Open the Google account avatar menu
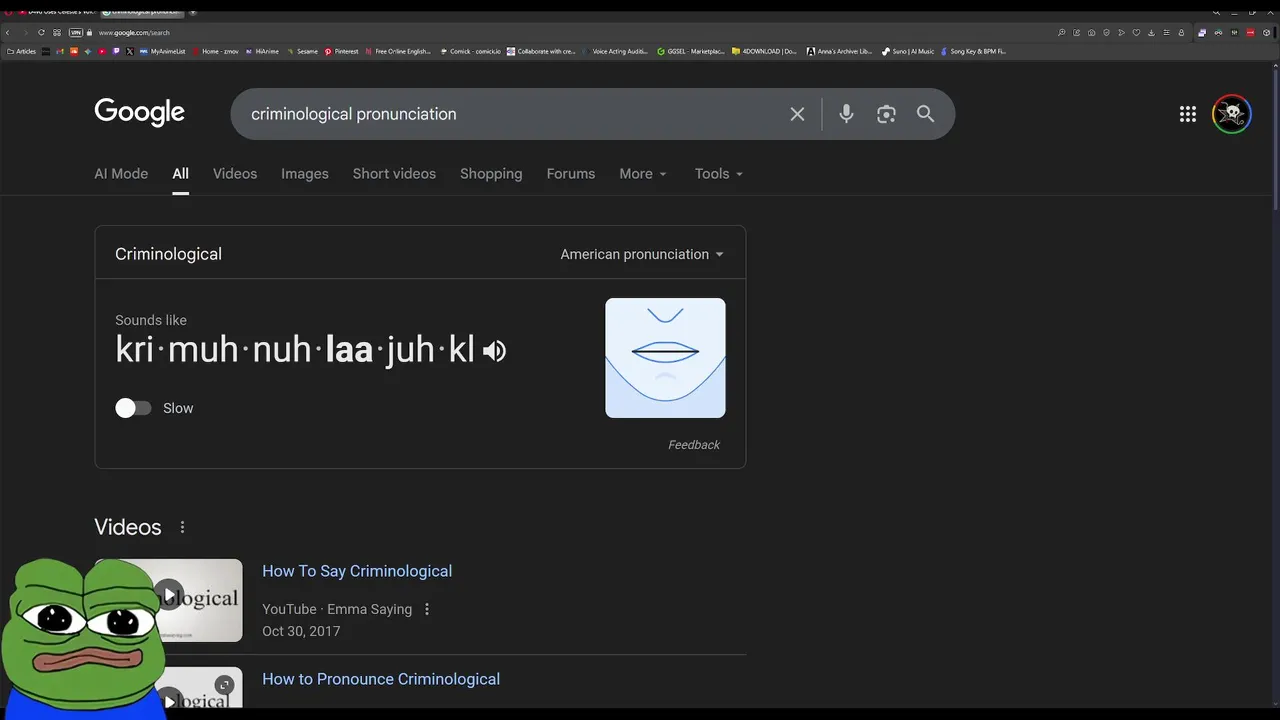The image size is (1280, 720). 1232,114
